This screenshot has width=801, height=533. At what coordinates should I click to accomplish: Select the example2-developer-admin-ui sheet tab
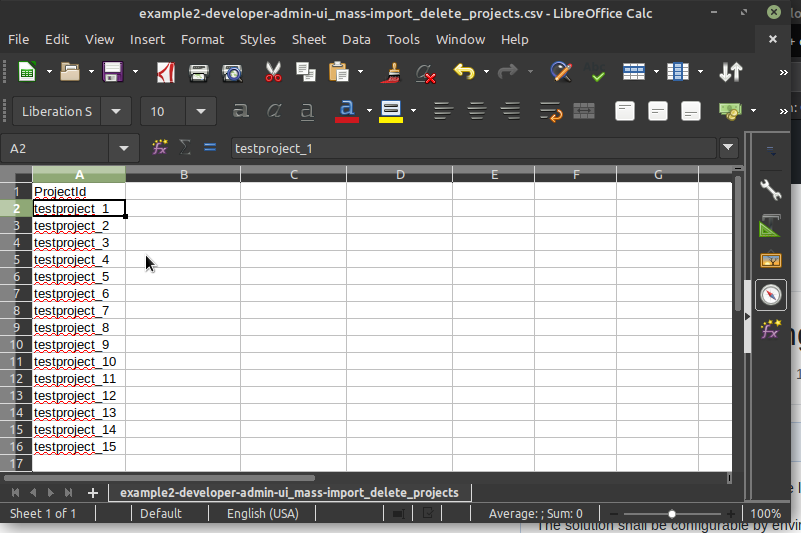(289, 493)
